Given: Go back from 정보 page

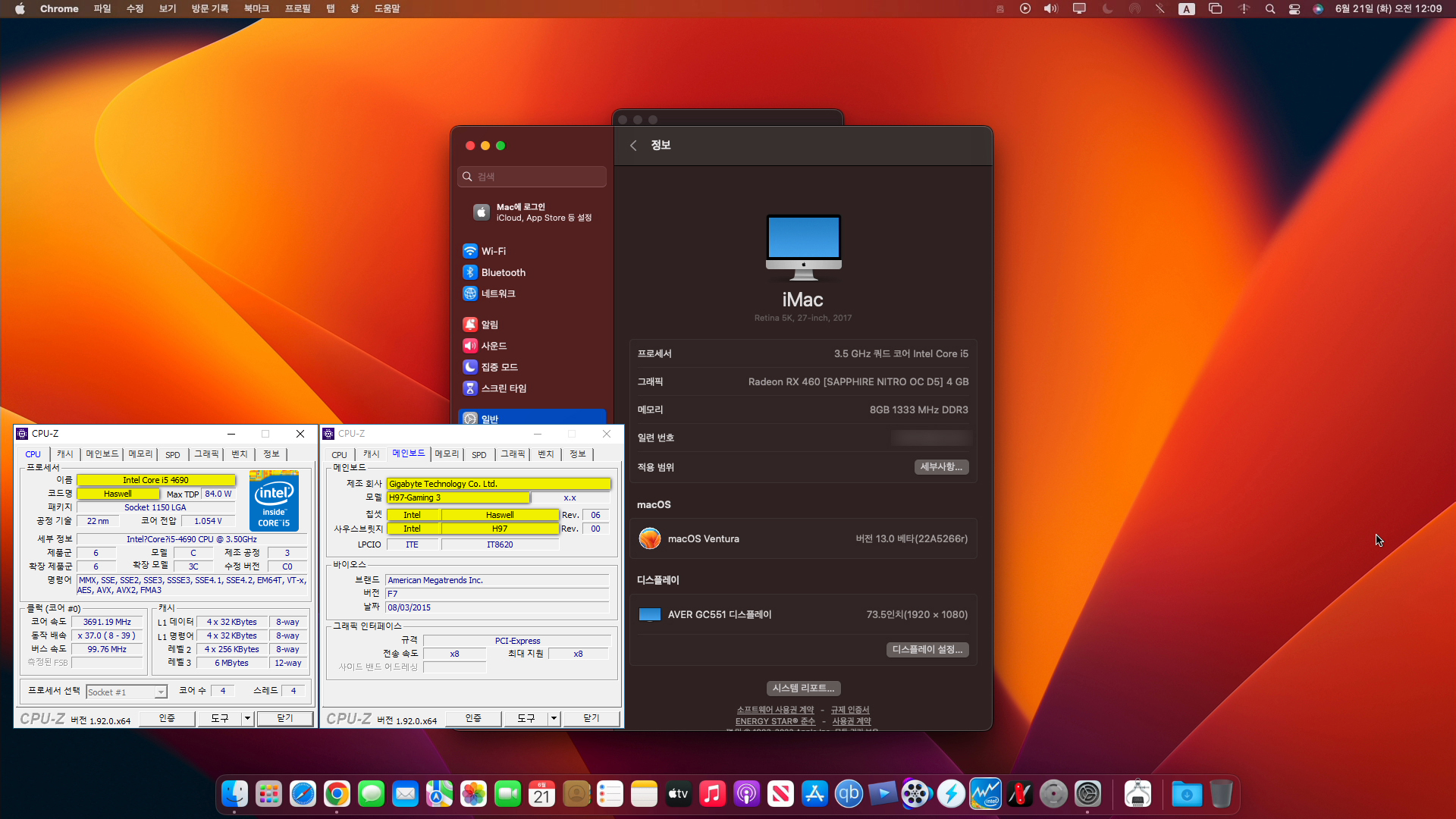Looking at the screenshot, I should [x=633, y=146].
